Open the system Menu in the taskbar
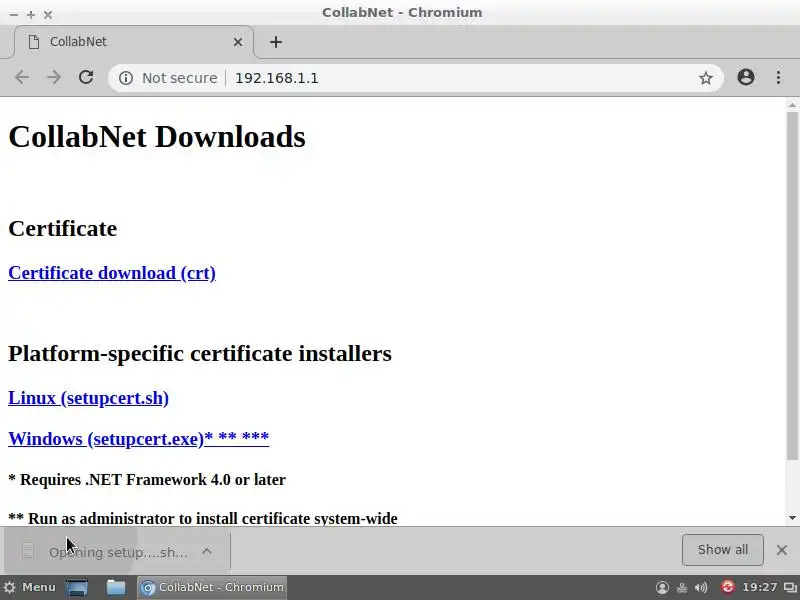This screenshot has height=600, width=800. click(x=30, y=587)
